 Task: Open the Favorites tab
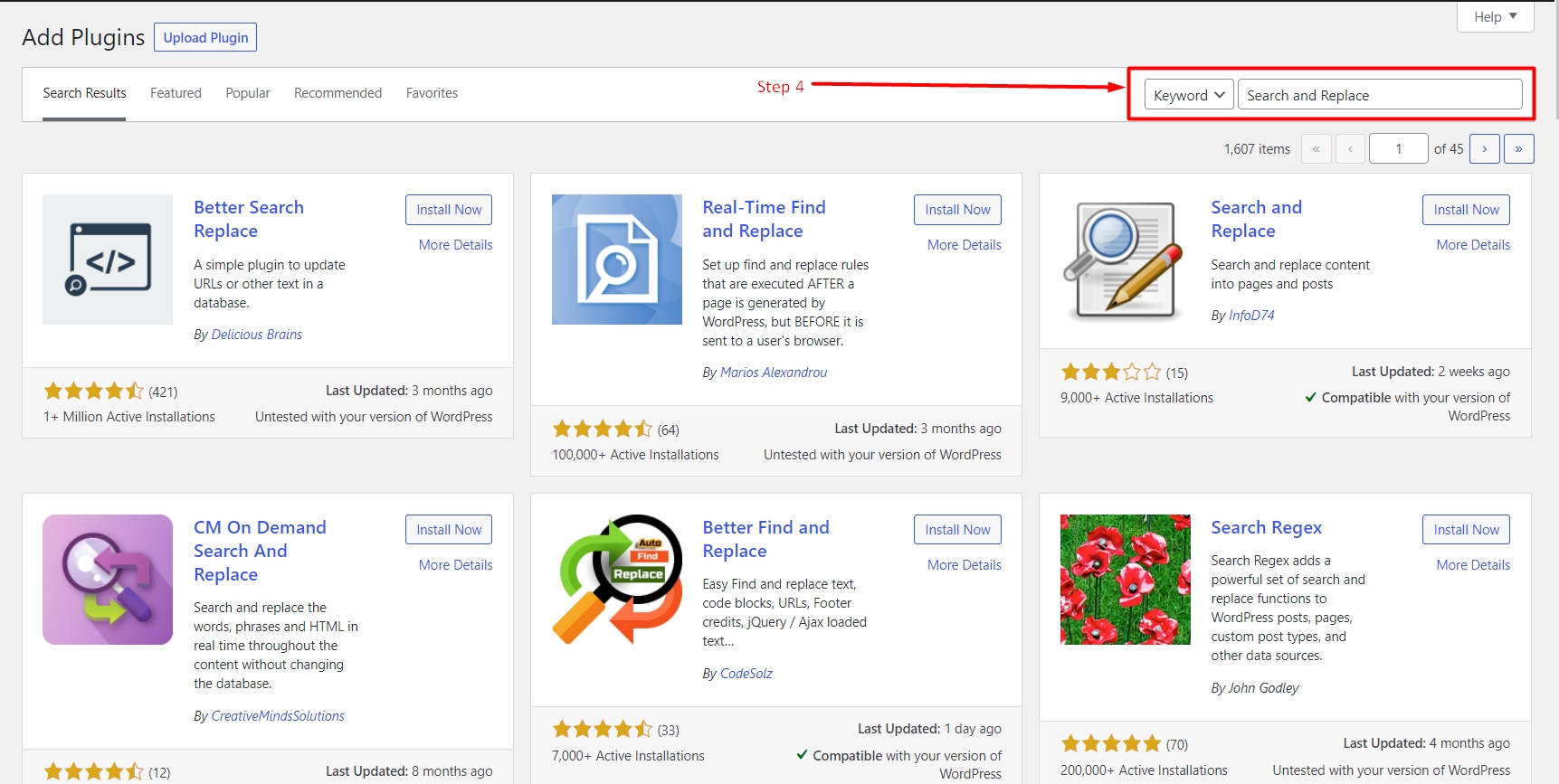pos(432,93)
